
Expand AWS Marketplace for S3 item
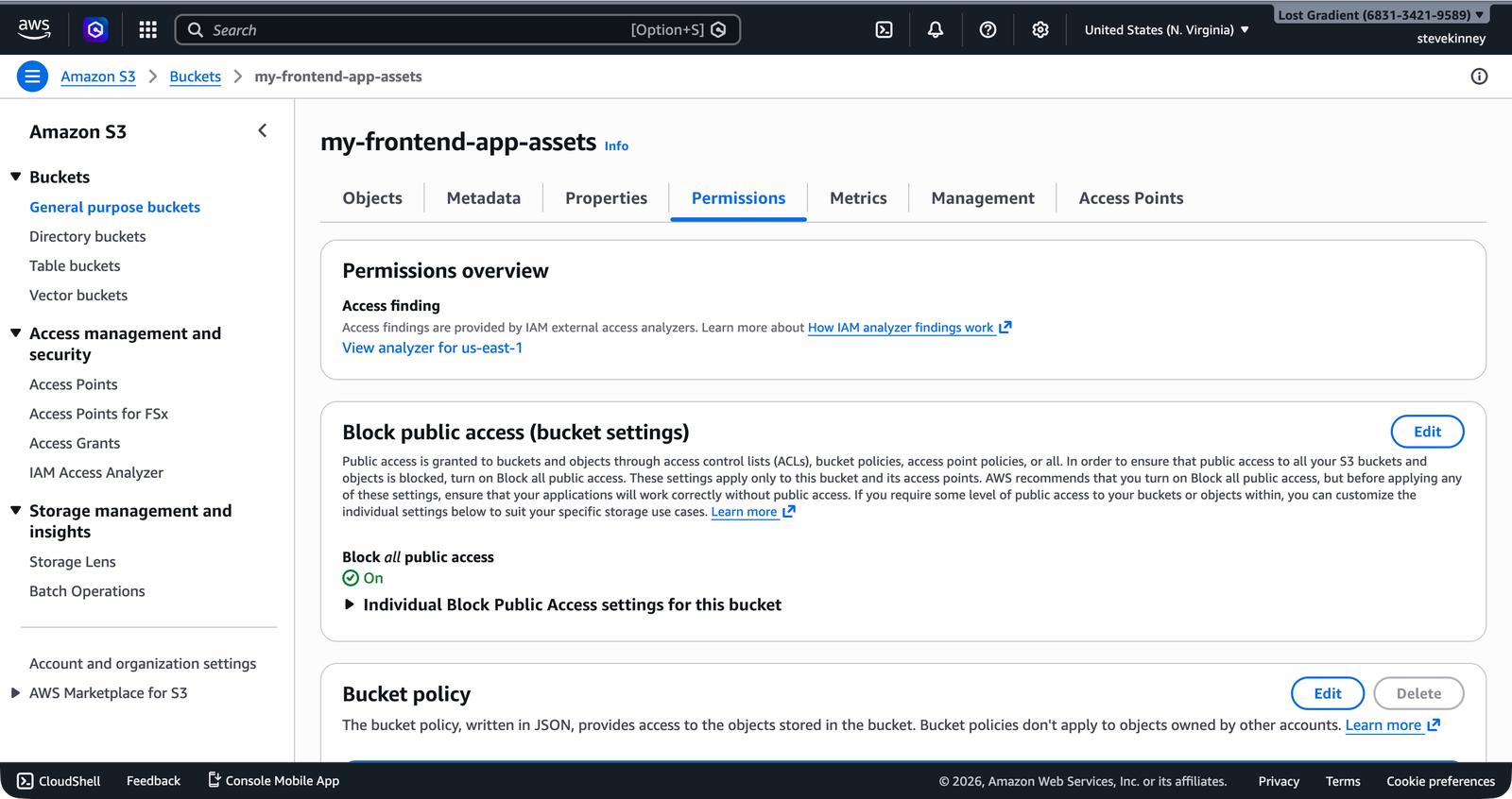point(16,692)
